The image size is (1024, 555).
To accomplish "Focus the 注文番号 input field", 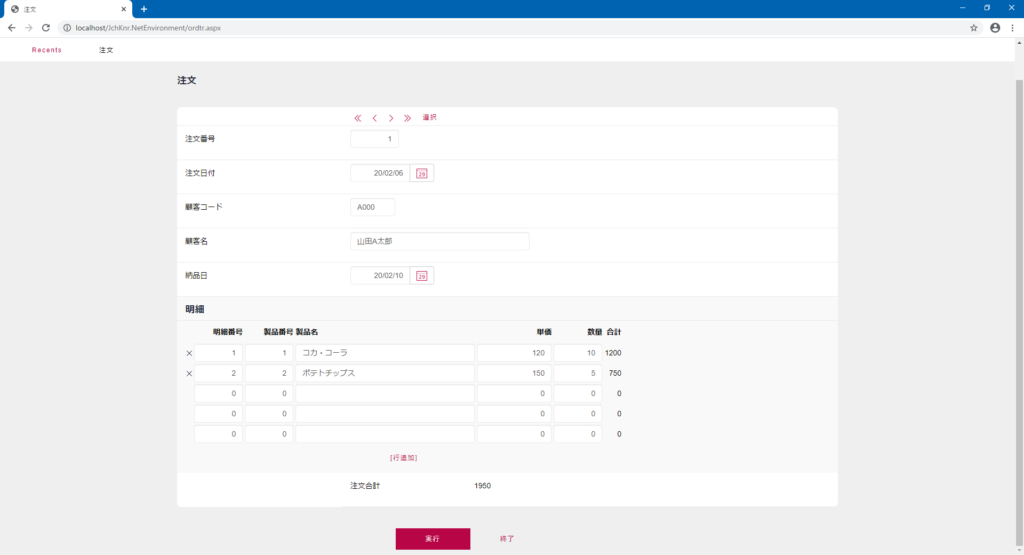I will coord(374,138).
